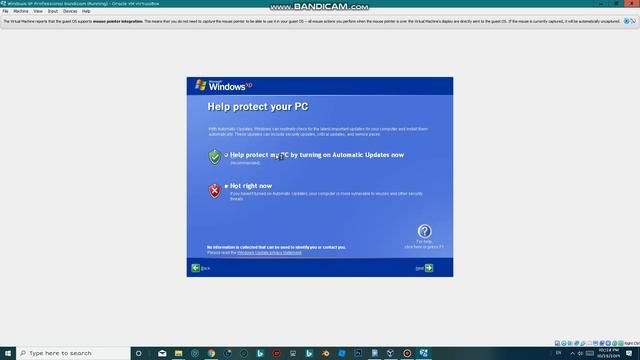This screenshot has width=640, height=360.
Task: Open the Windows Update Privacy Statement link
Action: [x=269, y=253]
